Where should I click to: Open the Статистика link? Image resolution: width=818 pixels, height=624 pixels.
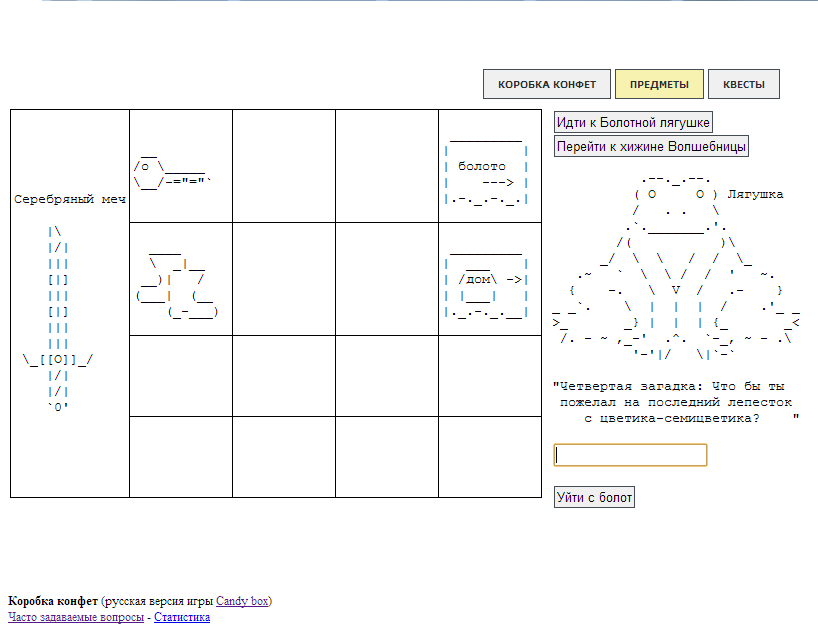pos(182,617)
